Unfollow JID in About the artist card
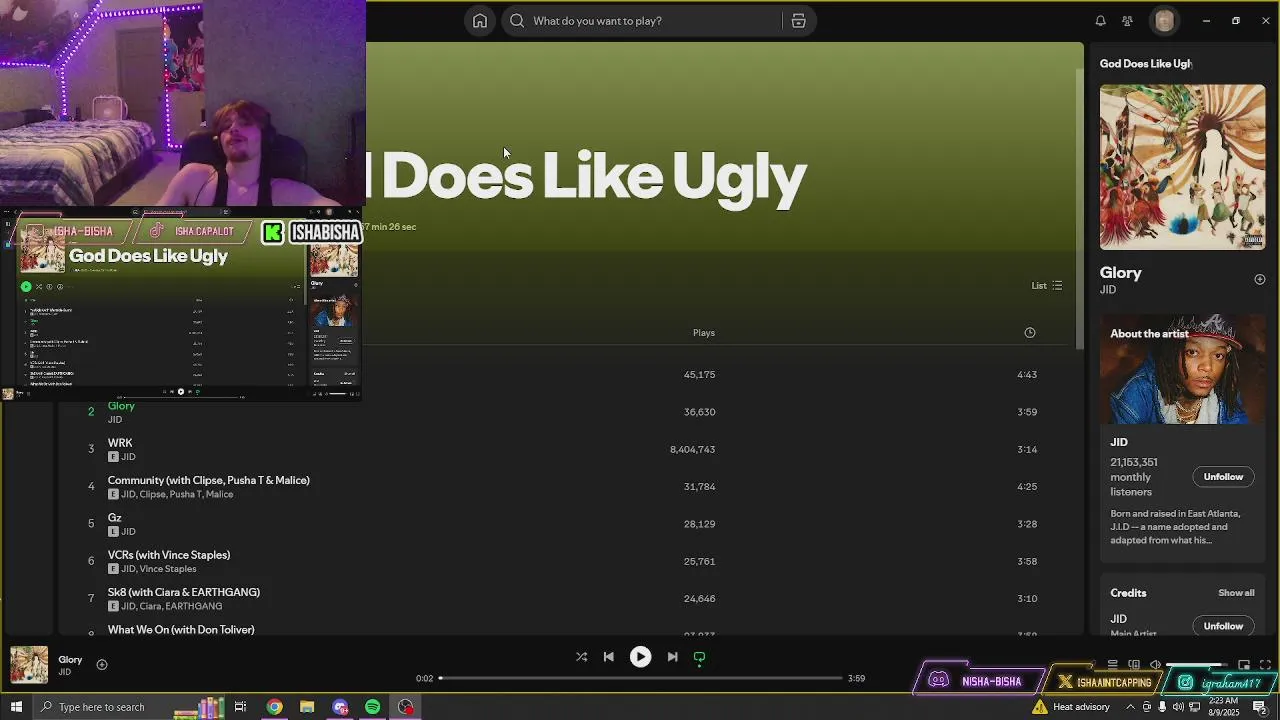Viewport: 1280px width, 720px height. tap(1223, 477)
